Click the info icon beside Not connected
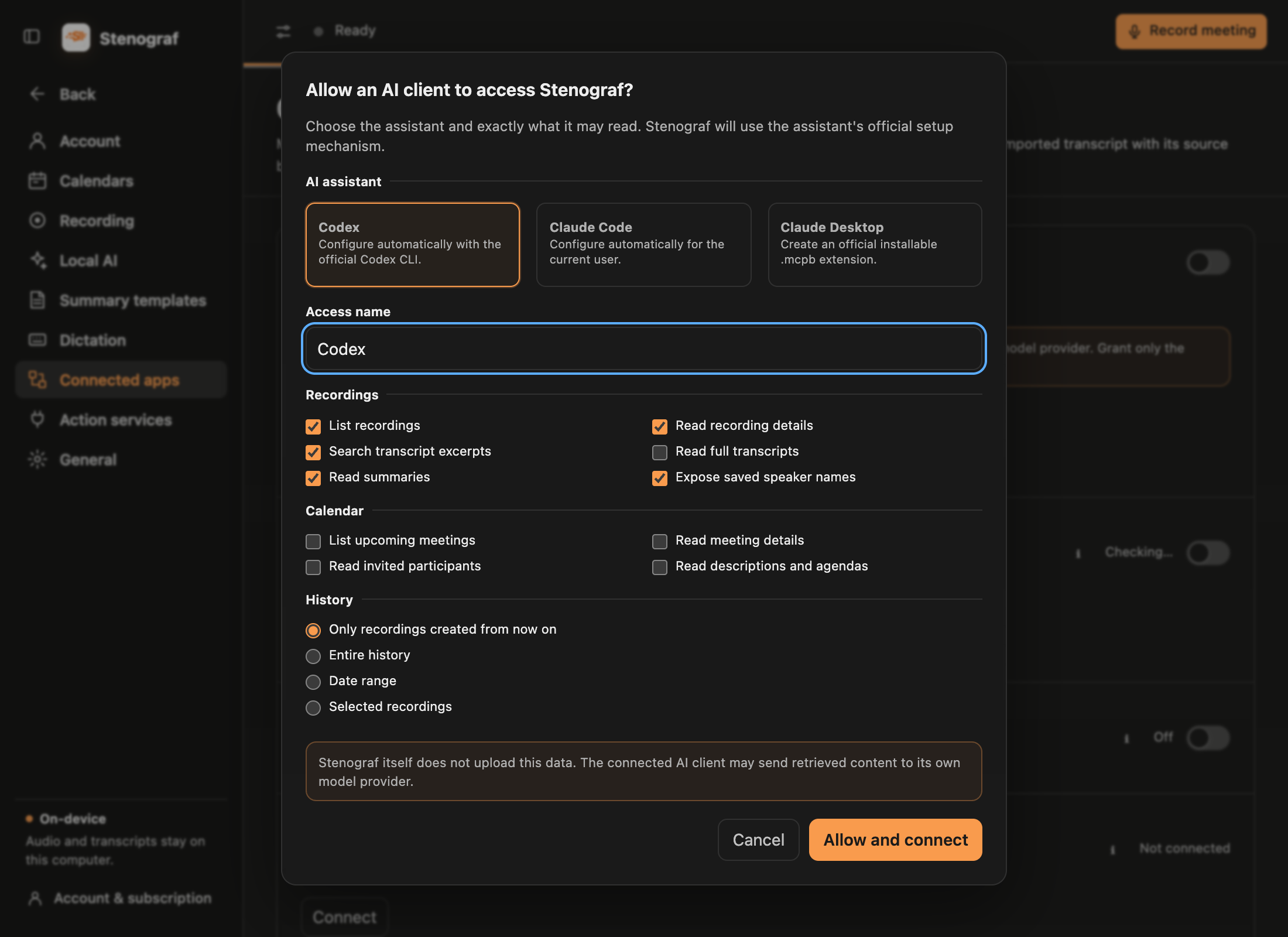This screenshot has height=937, width=1288. click(x=1112, y=849)
